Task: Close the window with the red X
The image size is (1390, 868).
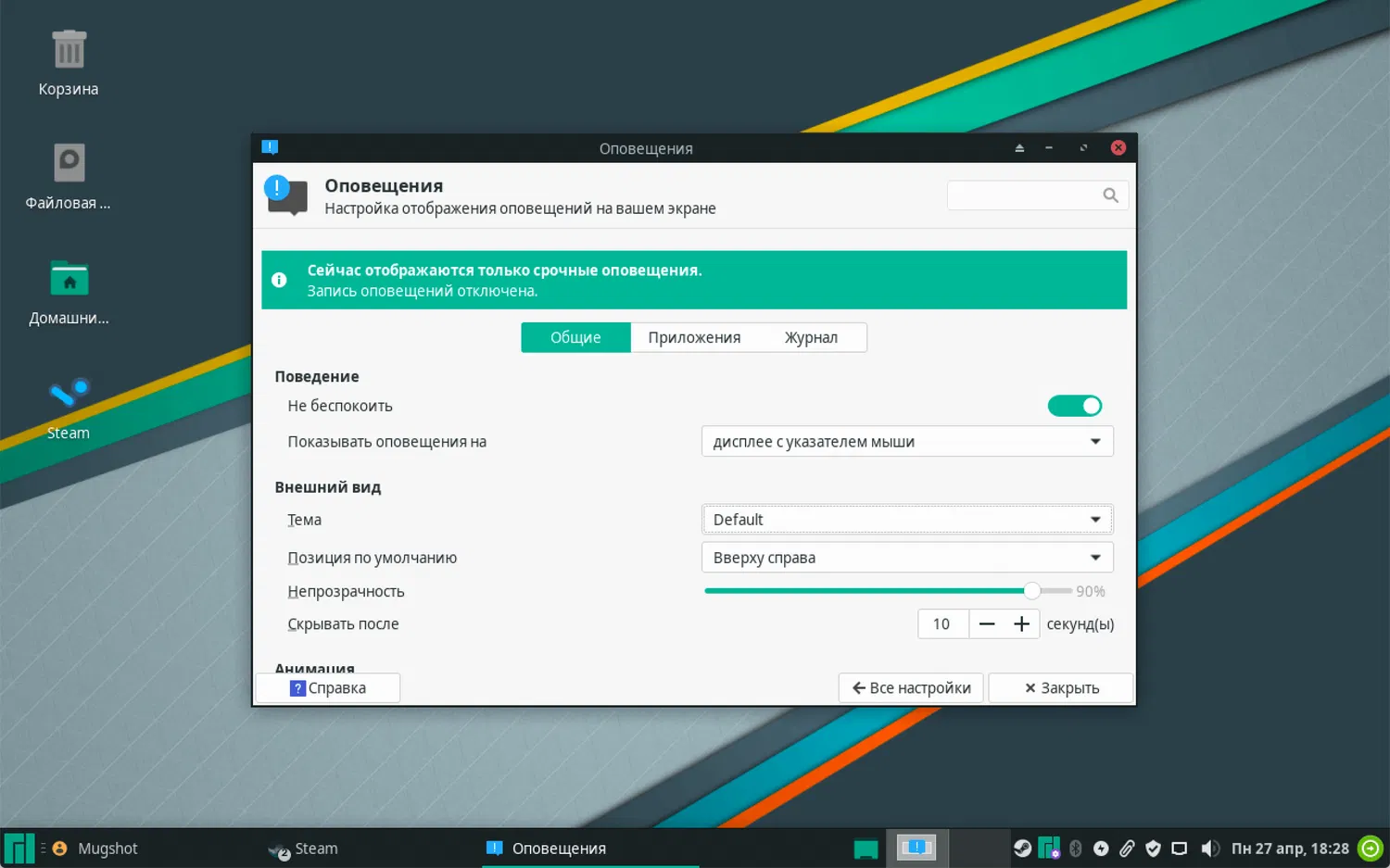Action: coord(1118,148)
